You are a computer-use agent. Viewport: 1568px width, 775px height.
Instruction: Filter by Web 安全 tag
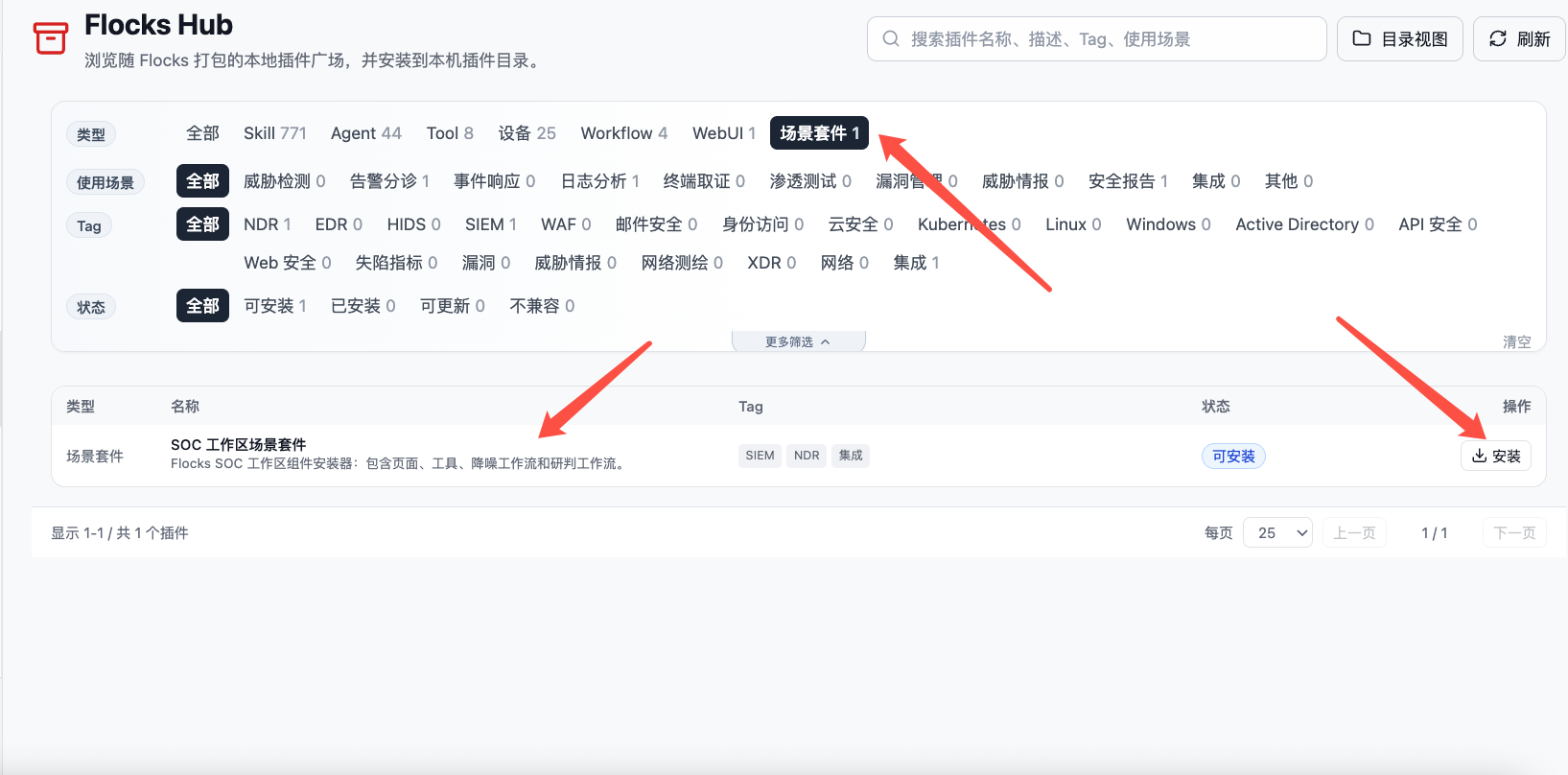[x=288, y=263]
